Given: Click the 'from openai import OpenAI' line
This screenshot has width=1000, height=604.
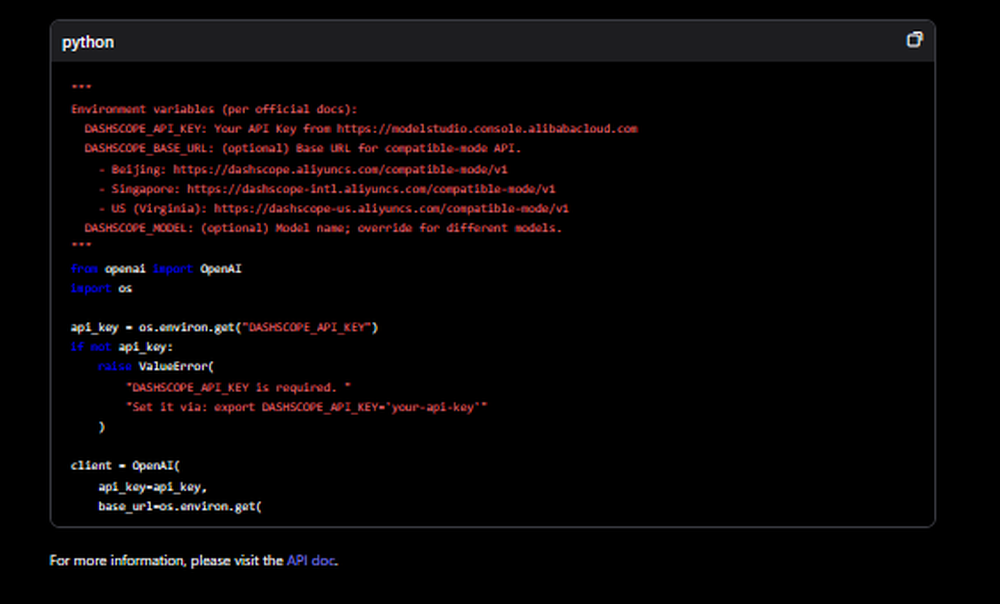Looking at the screenshot, I should tap(154, 268).
